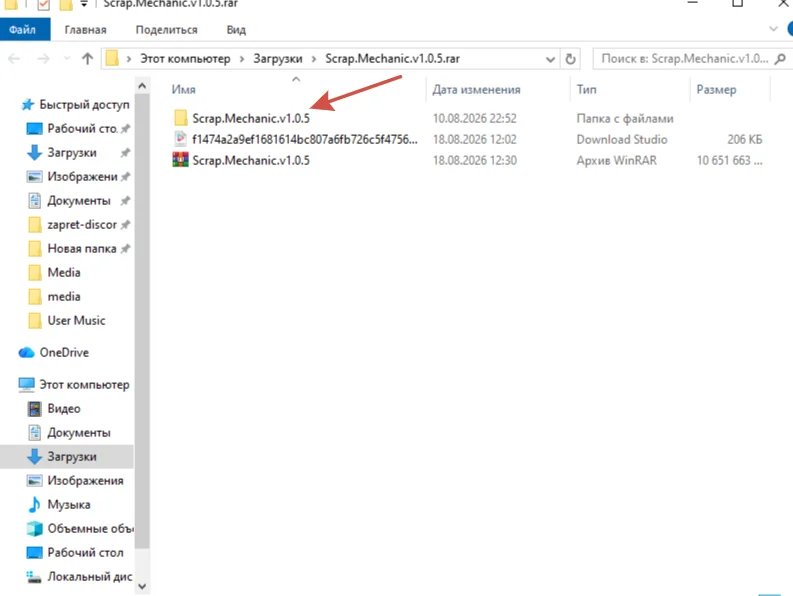Select the WinRAR archive icon of Scrap.Mechanic.v1.0.5
This screenshot has width=793, height=596.
click(181, 160)
